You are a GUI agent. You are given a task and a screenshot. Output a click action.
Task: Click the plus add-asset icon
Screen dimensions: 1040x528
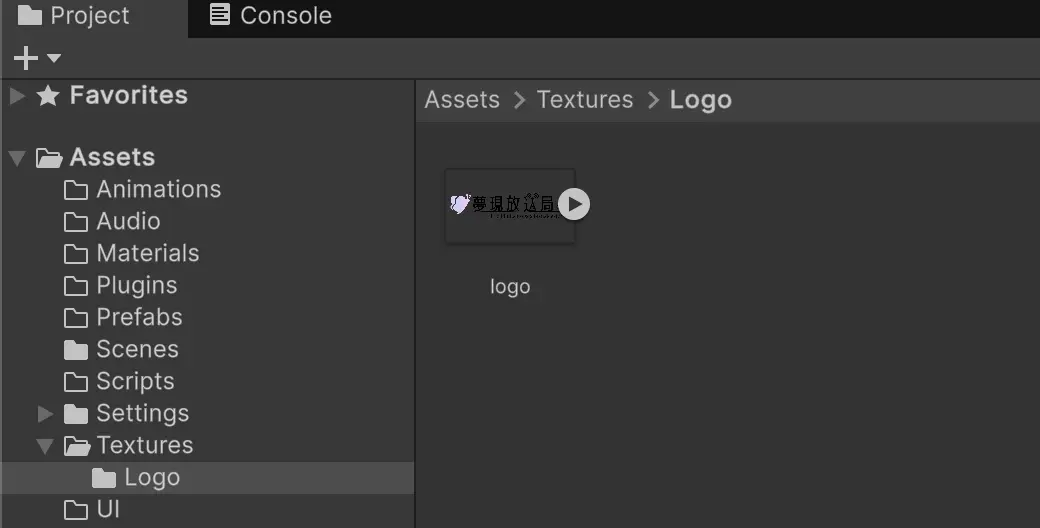tap(25, 58)
